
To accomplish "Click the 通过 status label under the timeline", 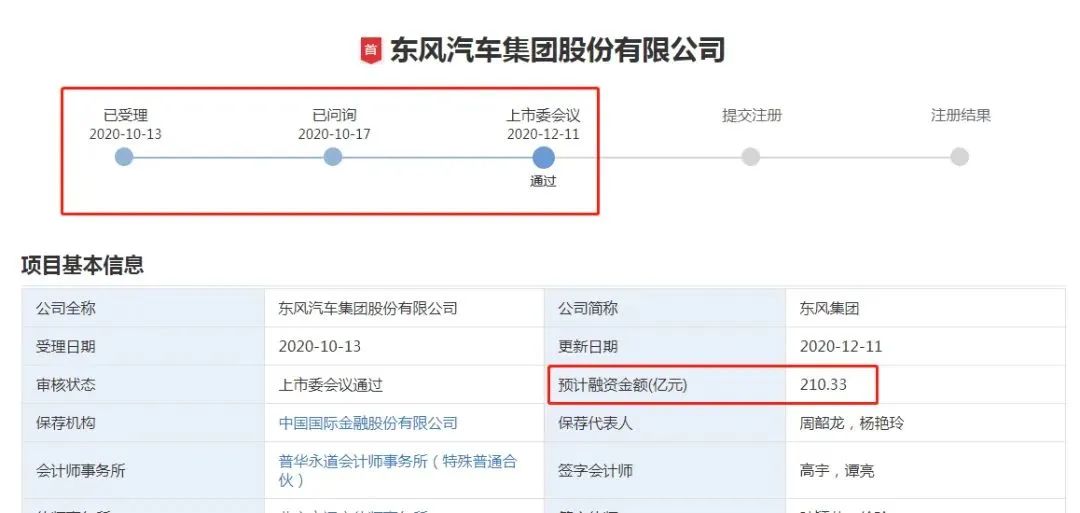I will (543, 182).
